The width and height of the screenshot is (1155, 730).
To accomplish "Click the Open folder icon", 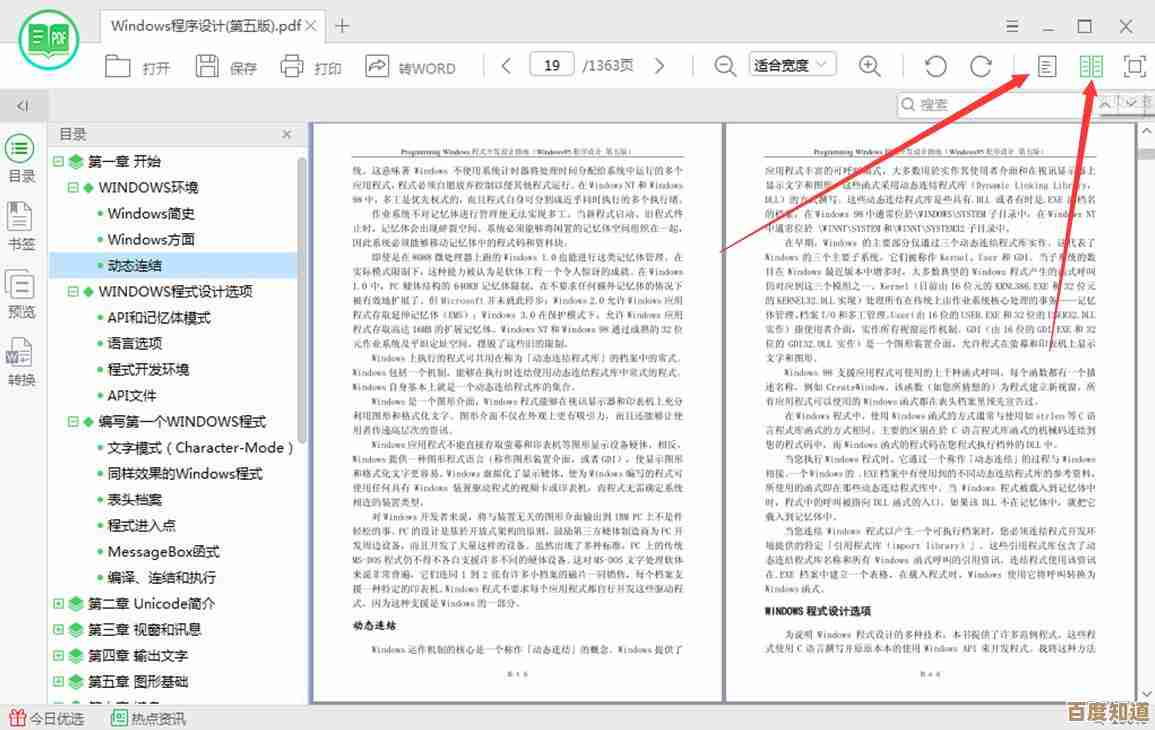I will (118, 67).
